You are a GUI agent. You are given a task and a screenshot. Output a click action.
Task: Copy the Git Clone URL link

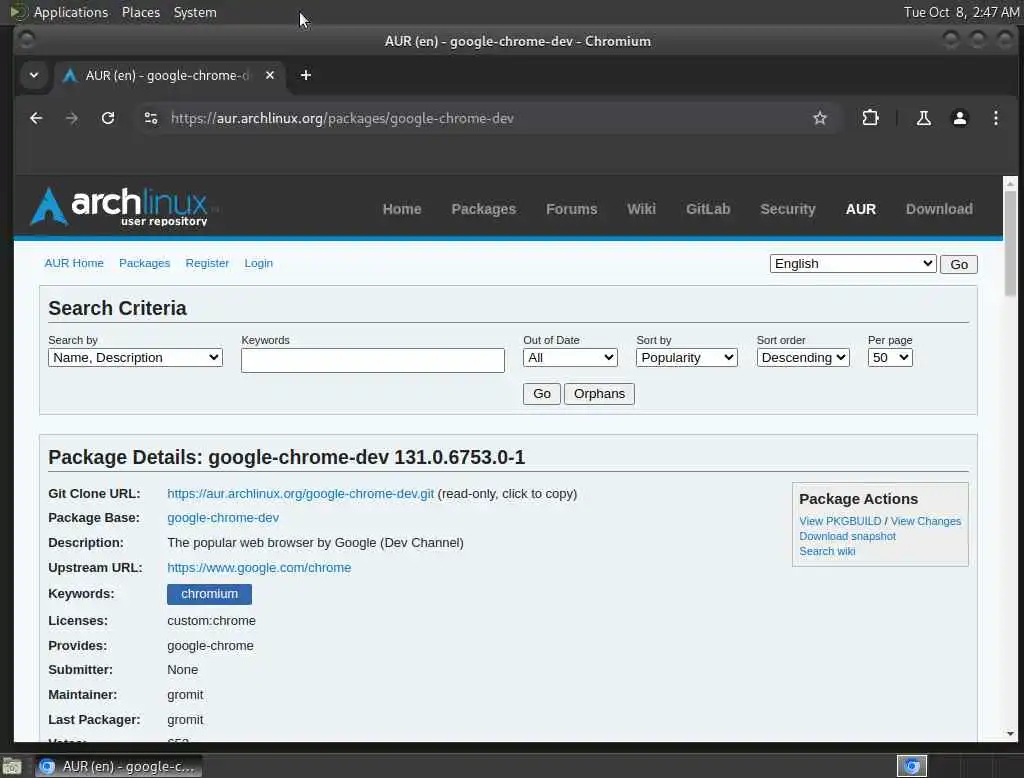pos(300,494)
